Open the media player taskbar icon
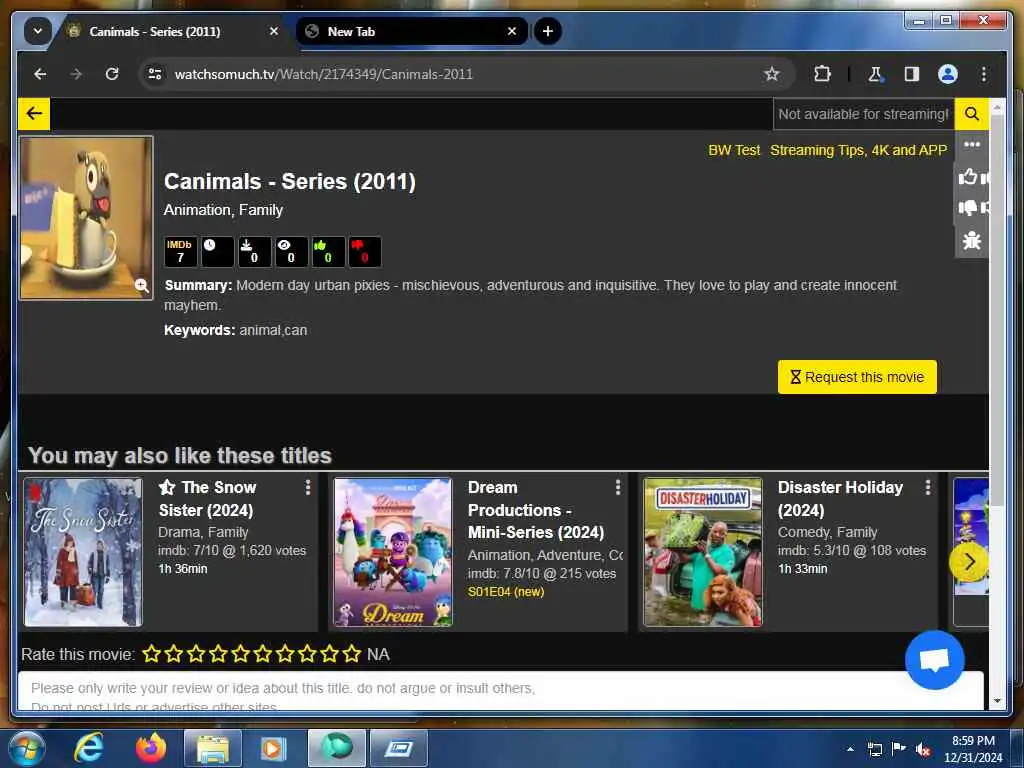The width and height of the screenshot is (1024, 768). click(x=273, y=748)
